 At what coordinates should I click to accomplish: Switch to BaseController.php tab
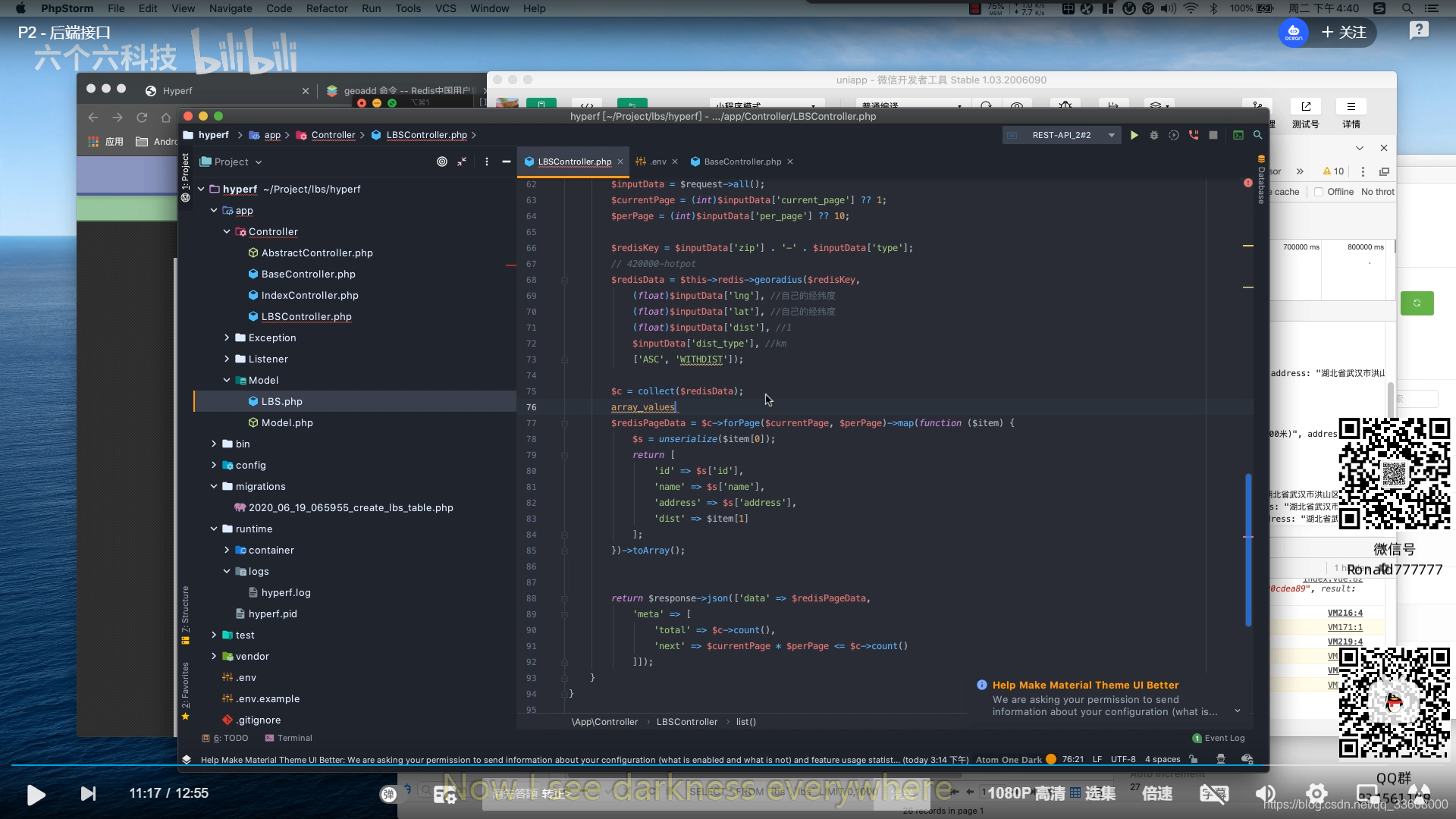[x=742, y=162]
